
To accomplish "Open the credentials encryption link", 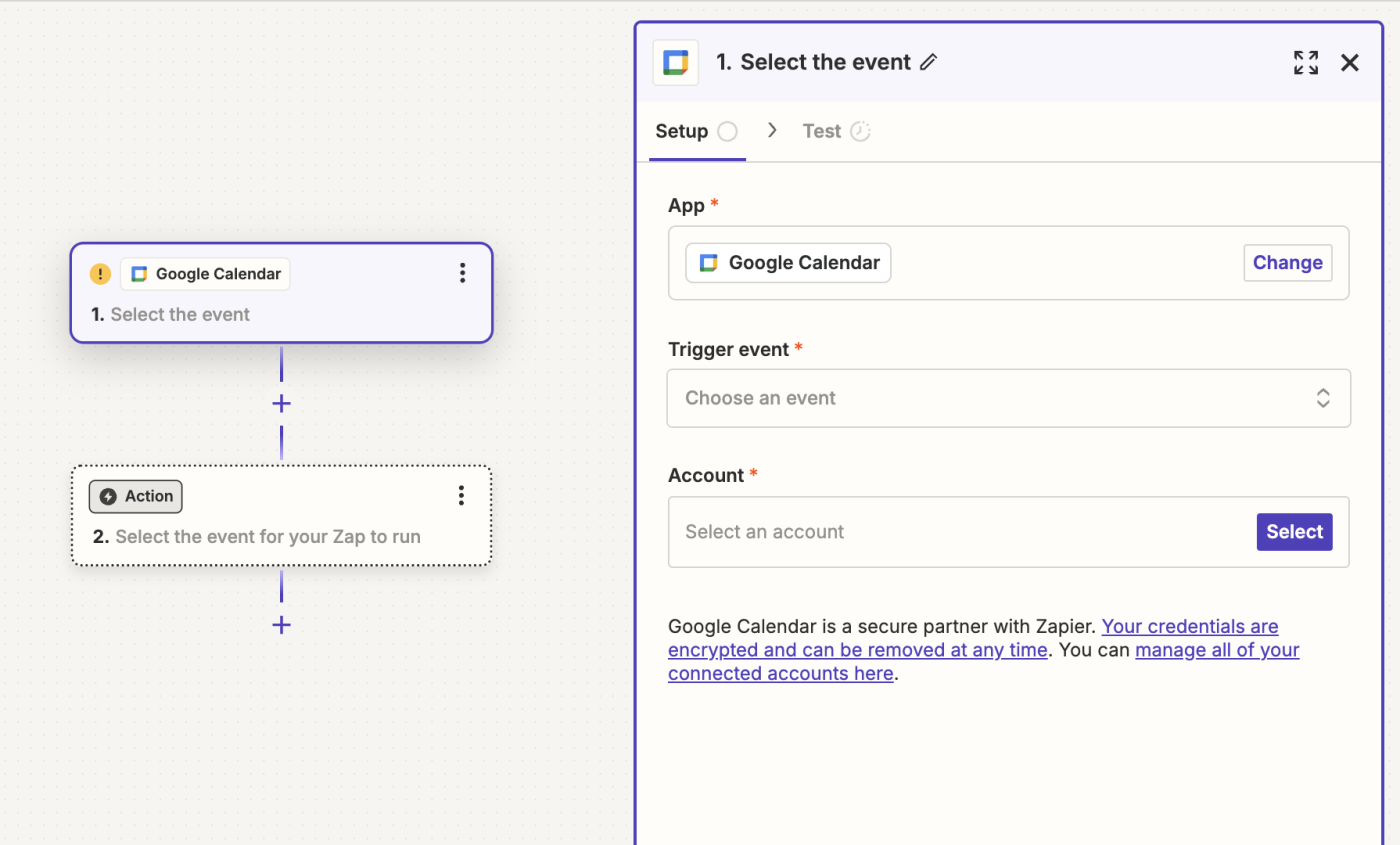I will pos(1189,627).
